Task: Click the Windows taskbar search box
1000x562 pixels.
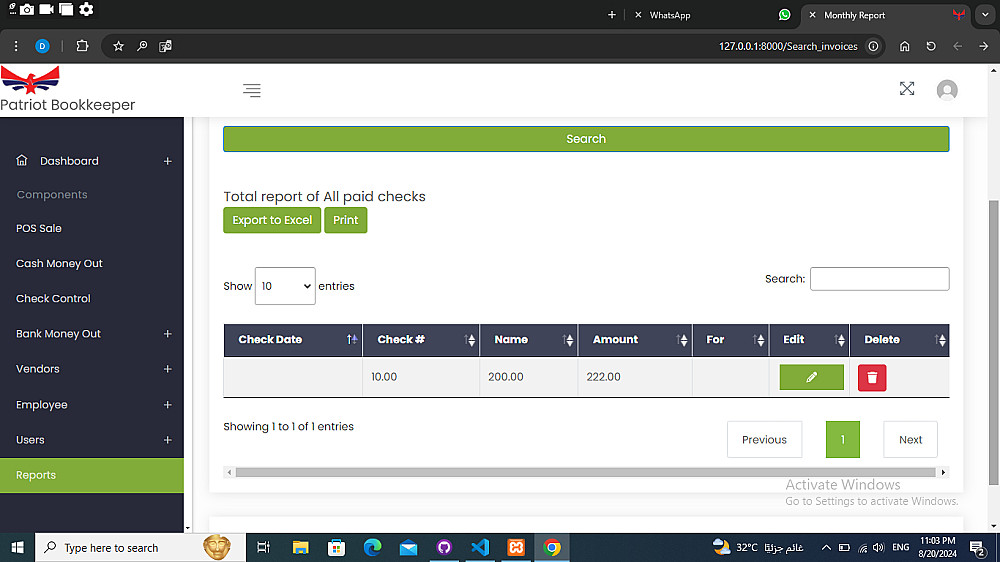Action: click(140, 547)
